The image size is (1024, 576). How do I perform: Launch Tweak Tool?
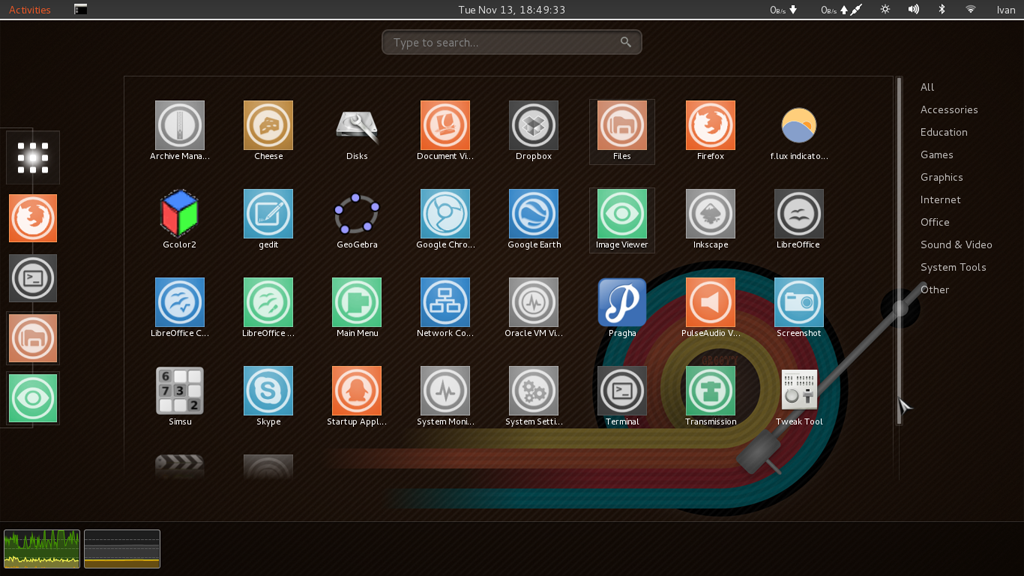799,396
